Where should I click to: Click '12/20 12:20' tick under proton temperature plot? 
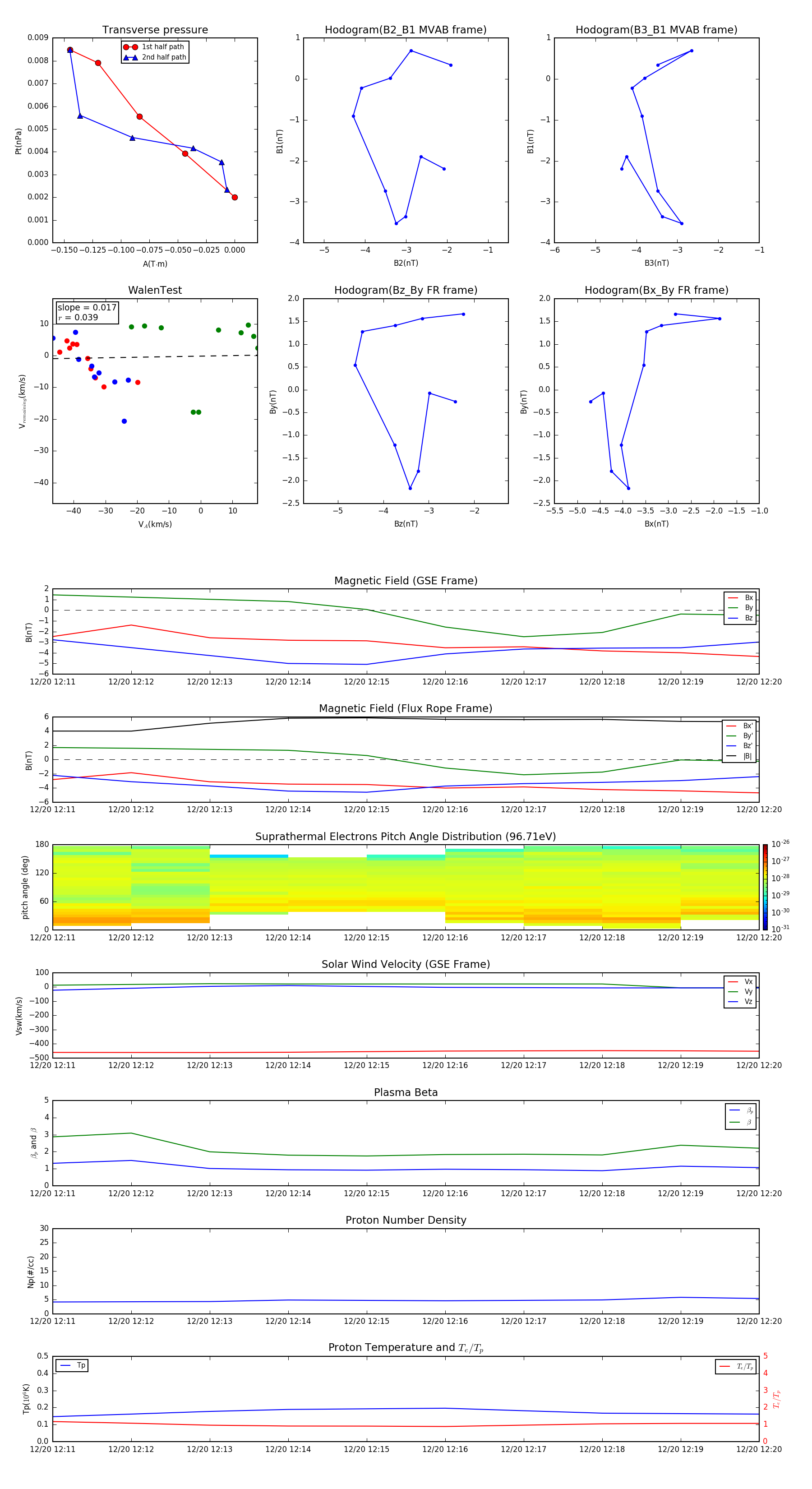click(759, 1449)
